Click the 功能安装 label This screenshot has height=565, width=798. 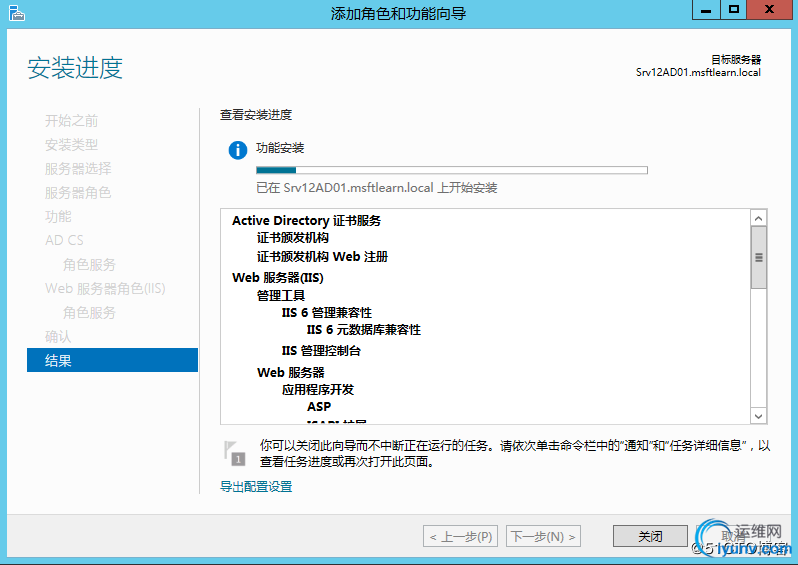[x=280, y=148]
